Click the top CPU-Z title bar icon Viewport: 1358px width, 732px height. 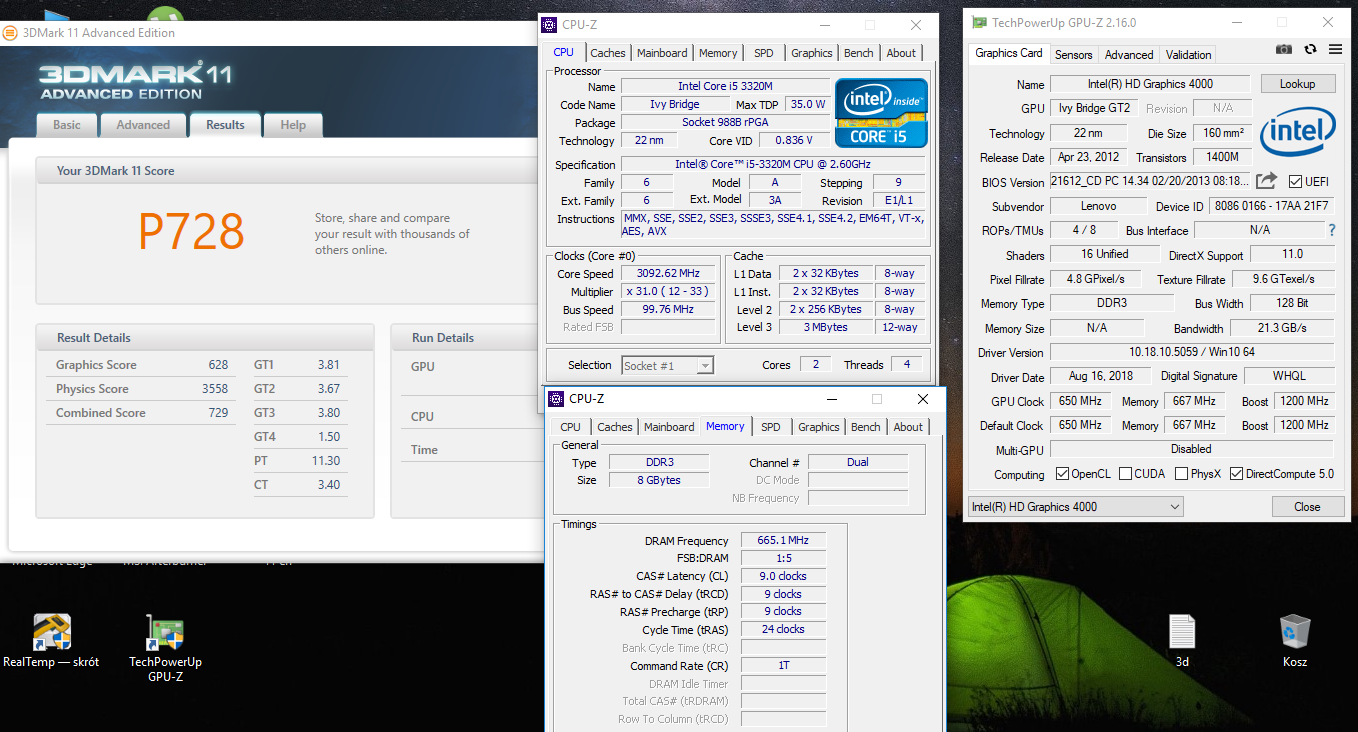[x=550, y=25]
